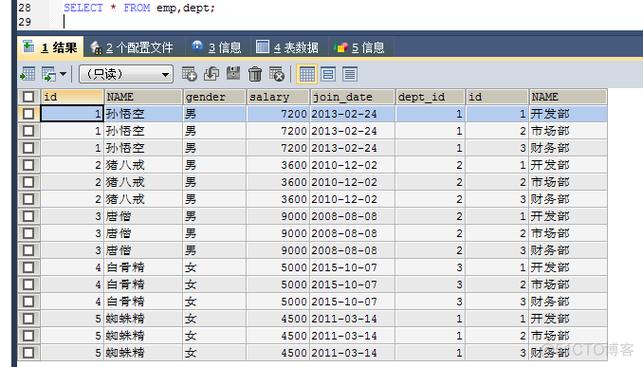Screen dimensions: 643x367
Task: Click the salary column header
Action: pos(278,97)
